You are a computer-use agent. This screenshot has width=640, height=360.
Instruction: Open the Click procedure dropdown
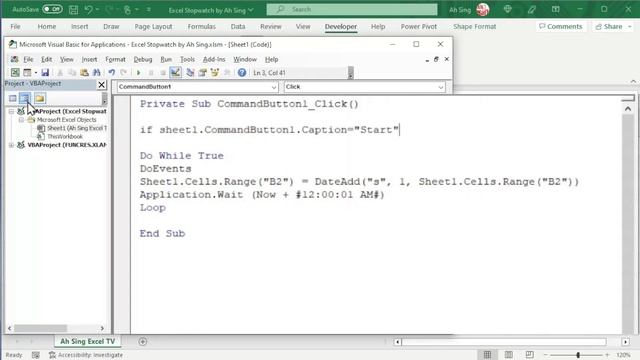point(440,87)
